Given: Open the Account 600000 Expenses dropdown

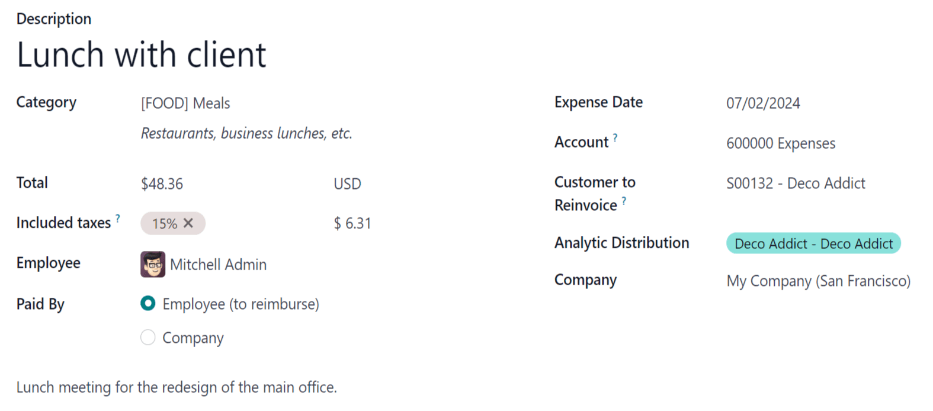Looking at the screenshot, I should pyautogui.click(x=781, y=143).
